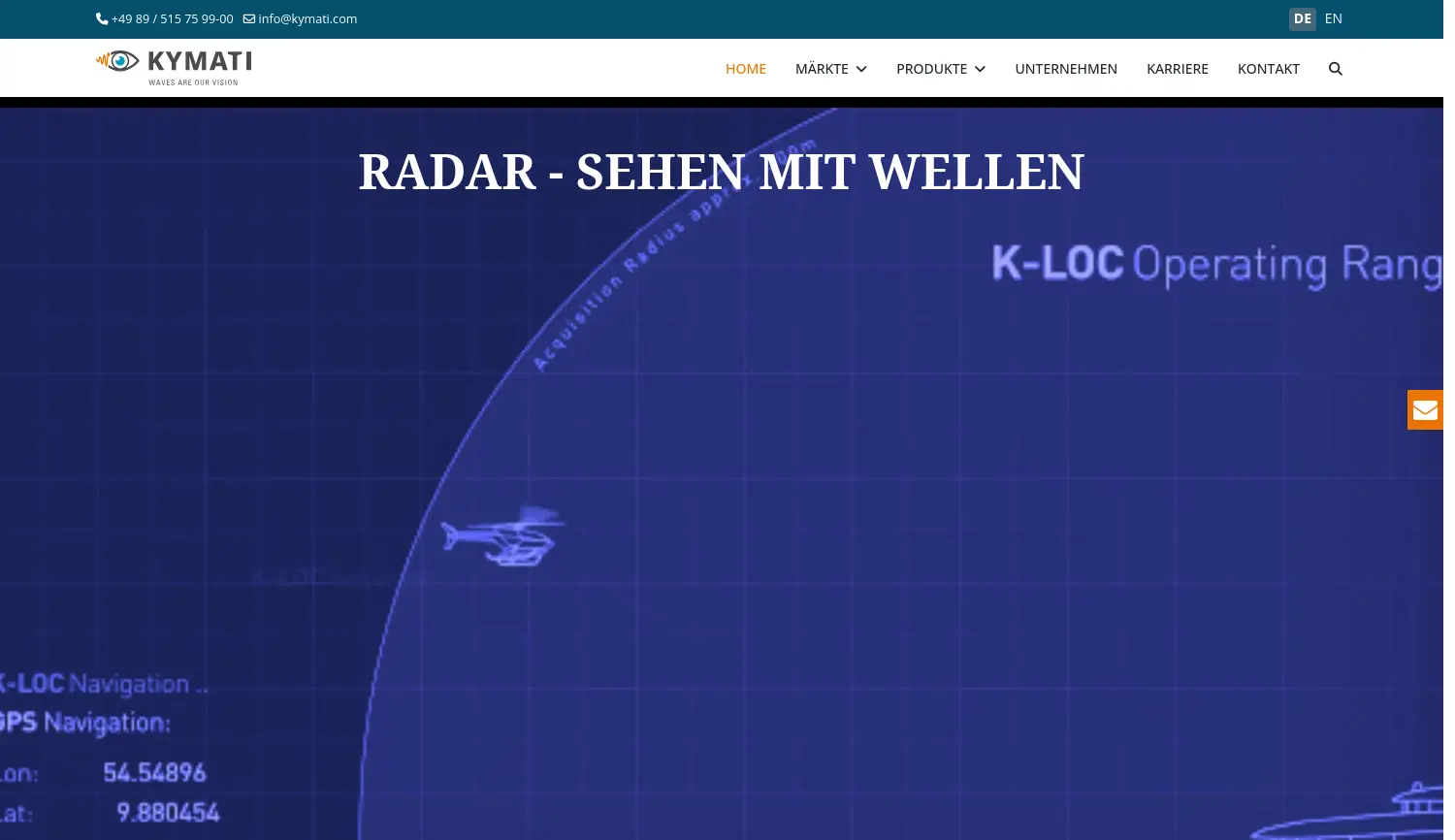Expand the Märkte dropdown chevron
Screen dimensions: 1455x840
861,70
